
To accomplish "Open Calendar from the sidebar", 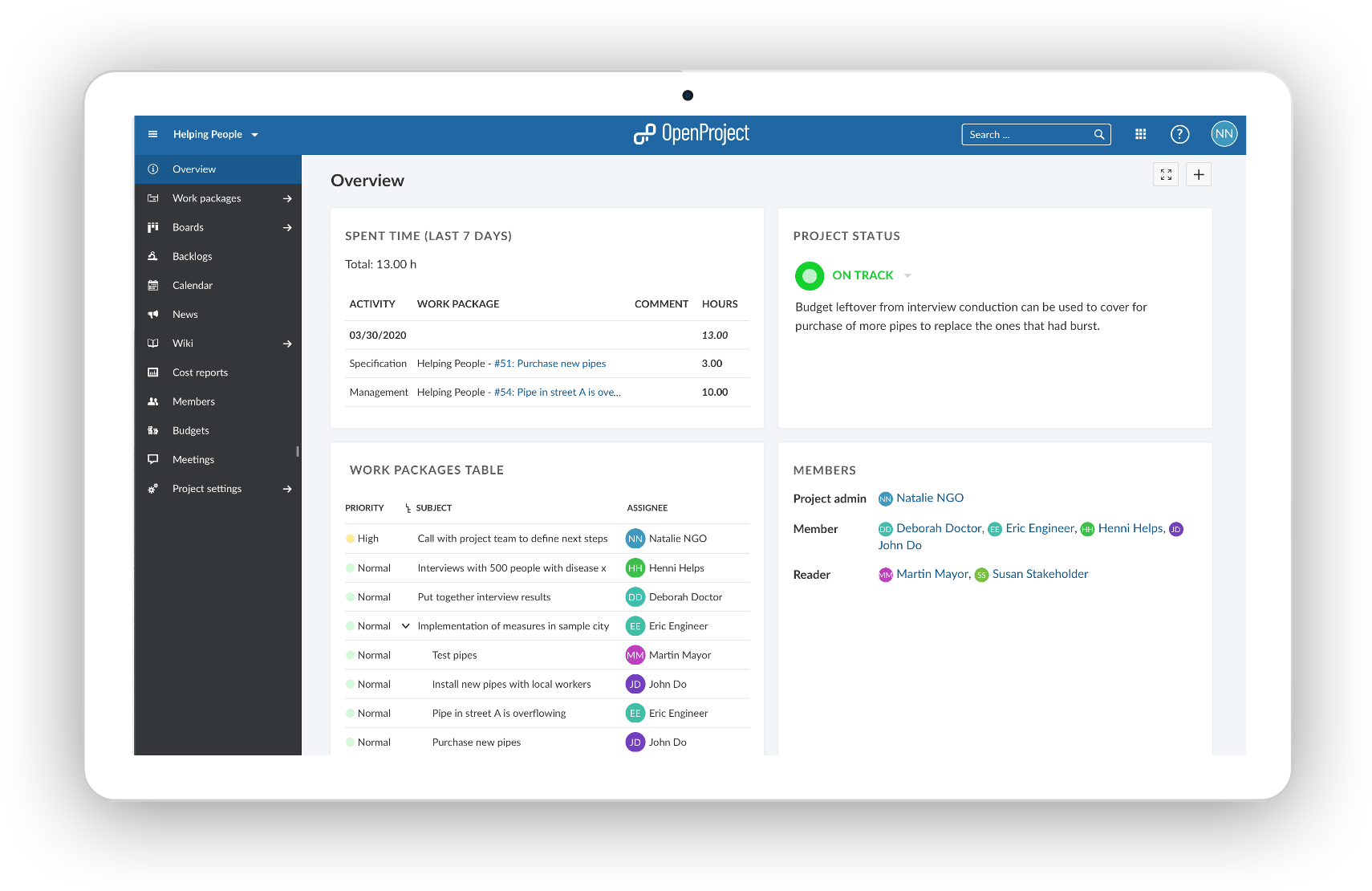I will click(193, 286).
